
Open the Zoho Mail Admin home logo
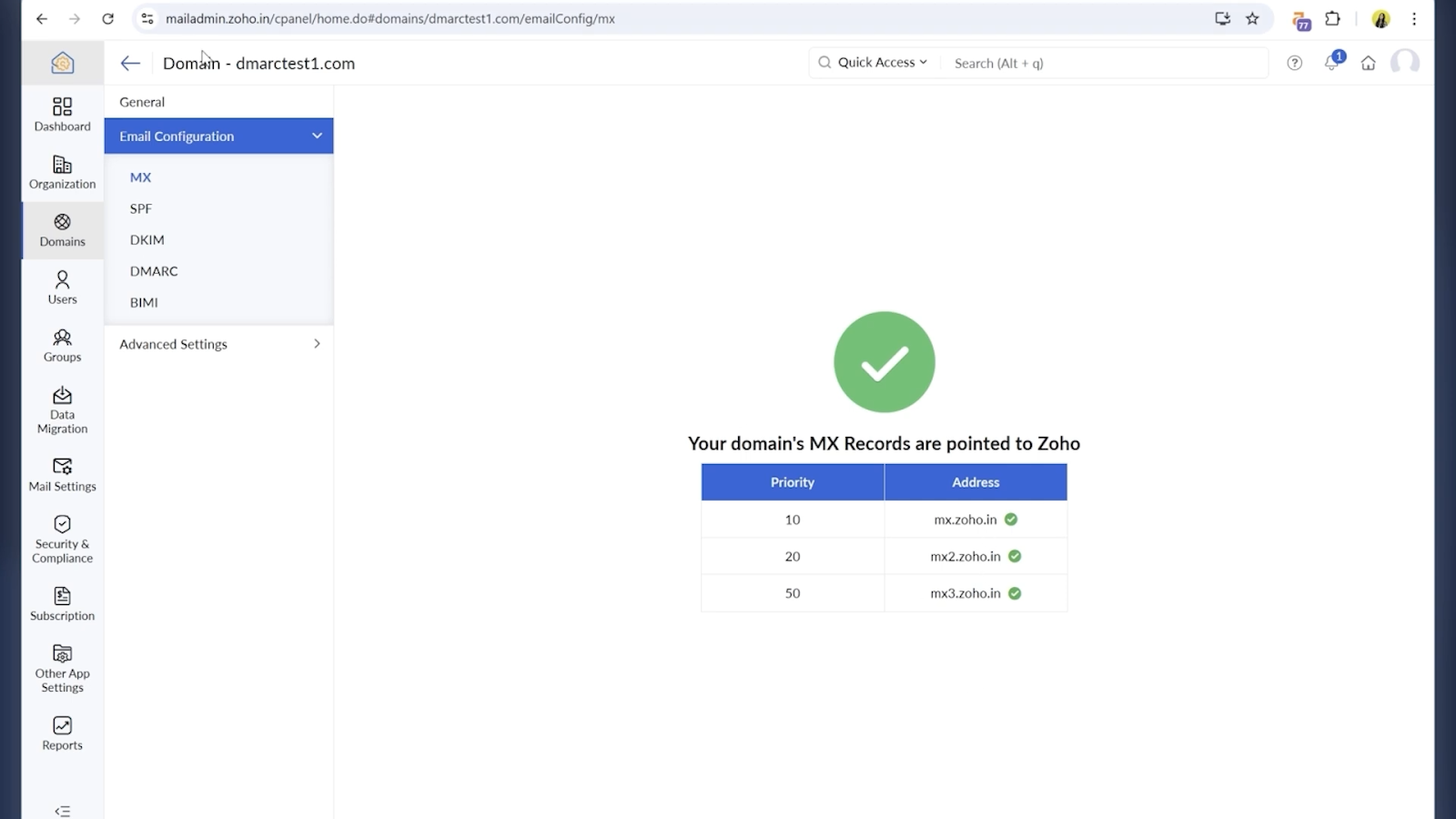click(x=61, y=62)
